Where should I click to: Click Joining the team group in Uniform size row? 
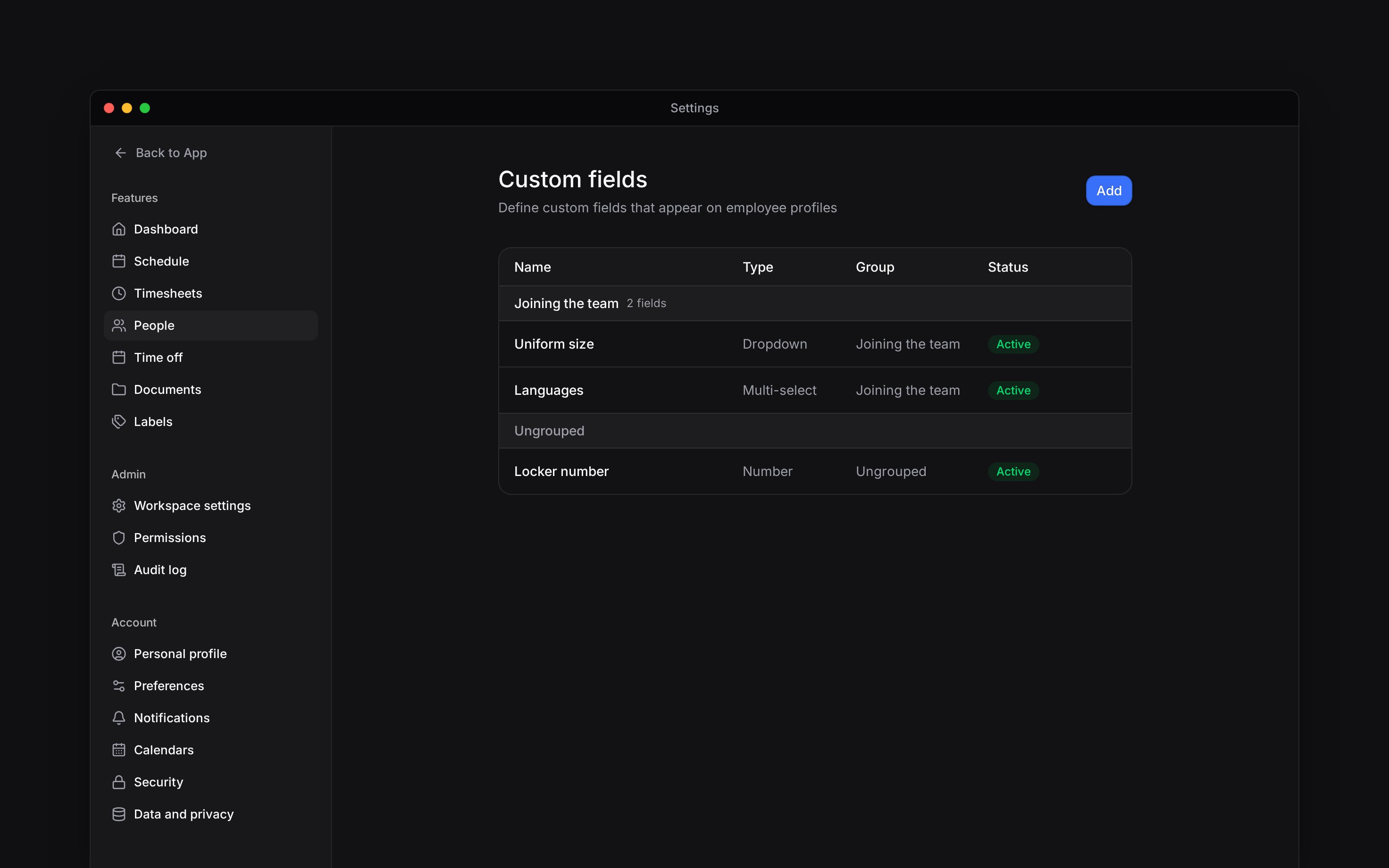pos(907,344)
